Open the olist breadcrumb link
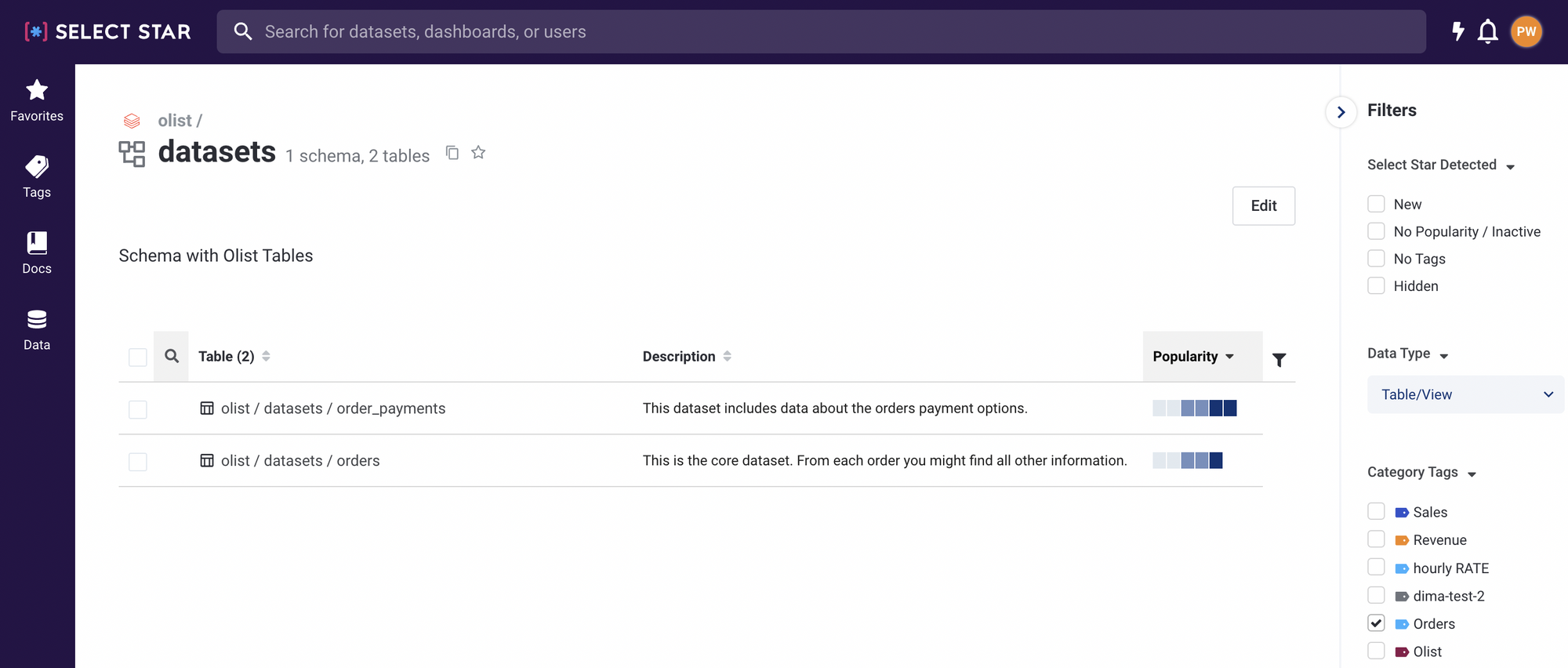Viewport: 1568px width, 668px height. 174,121
